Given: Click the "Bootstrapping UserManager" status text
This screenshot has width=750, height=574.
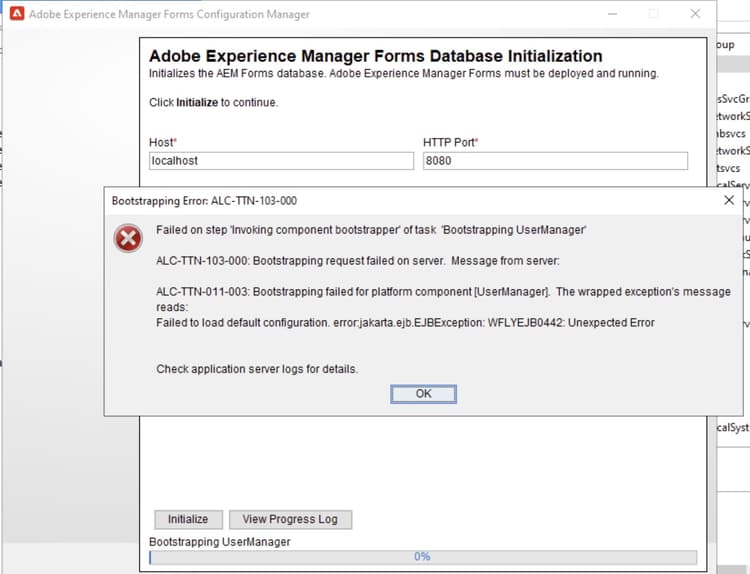Looking at the screenshot, I should point(219,541).
